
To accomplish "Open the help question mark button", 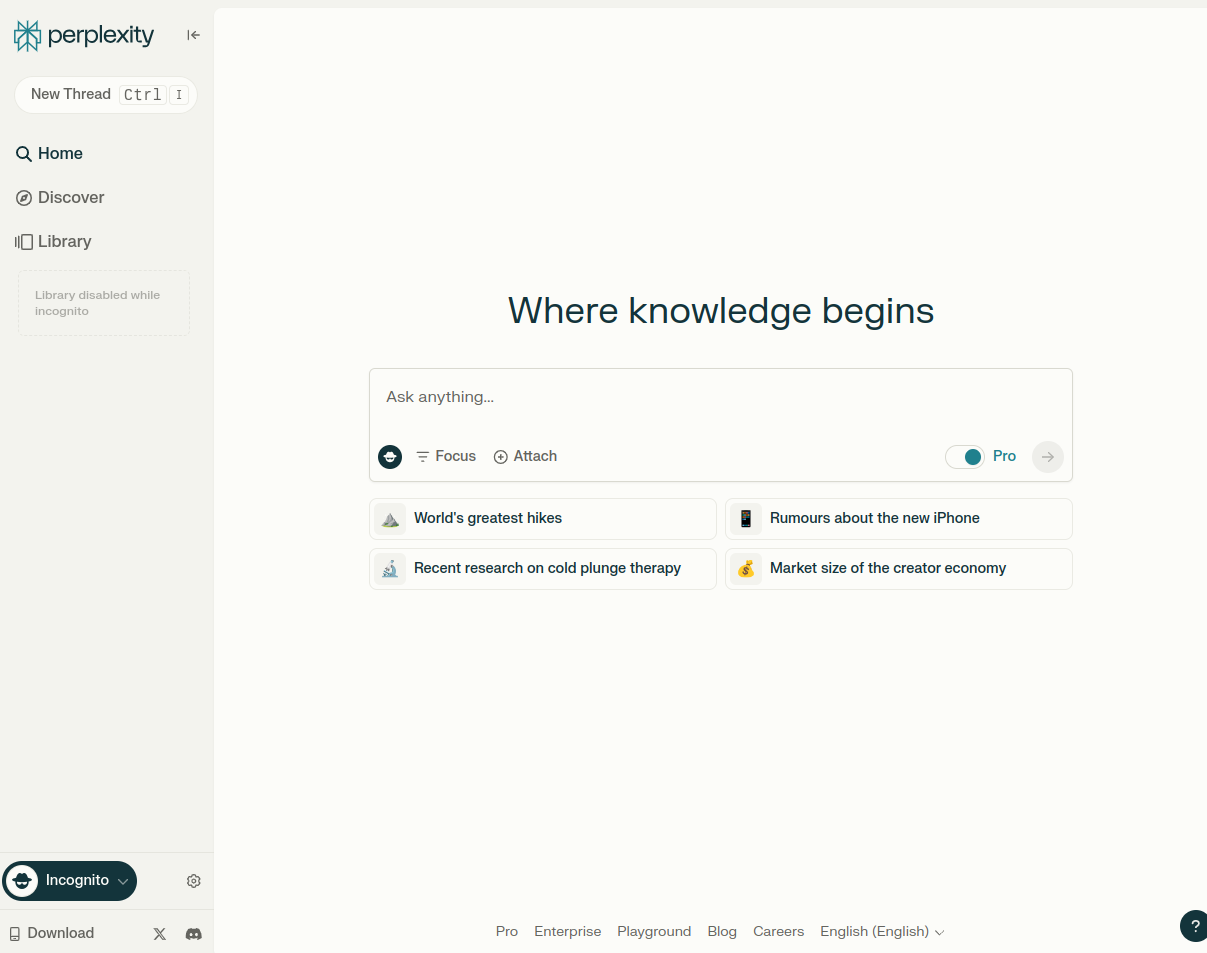I will [x=1194, y=926].
